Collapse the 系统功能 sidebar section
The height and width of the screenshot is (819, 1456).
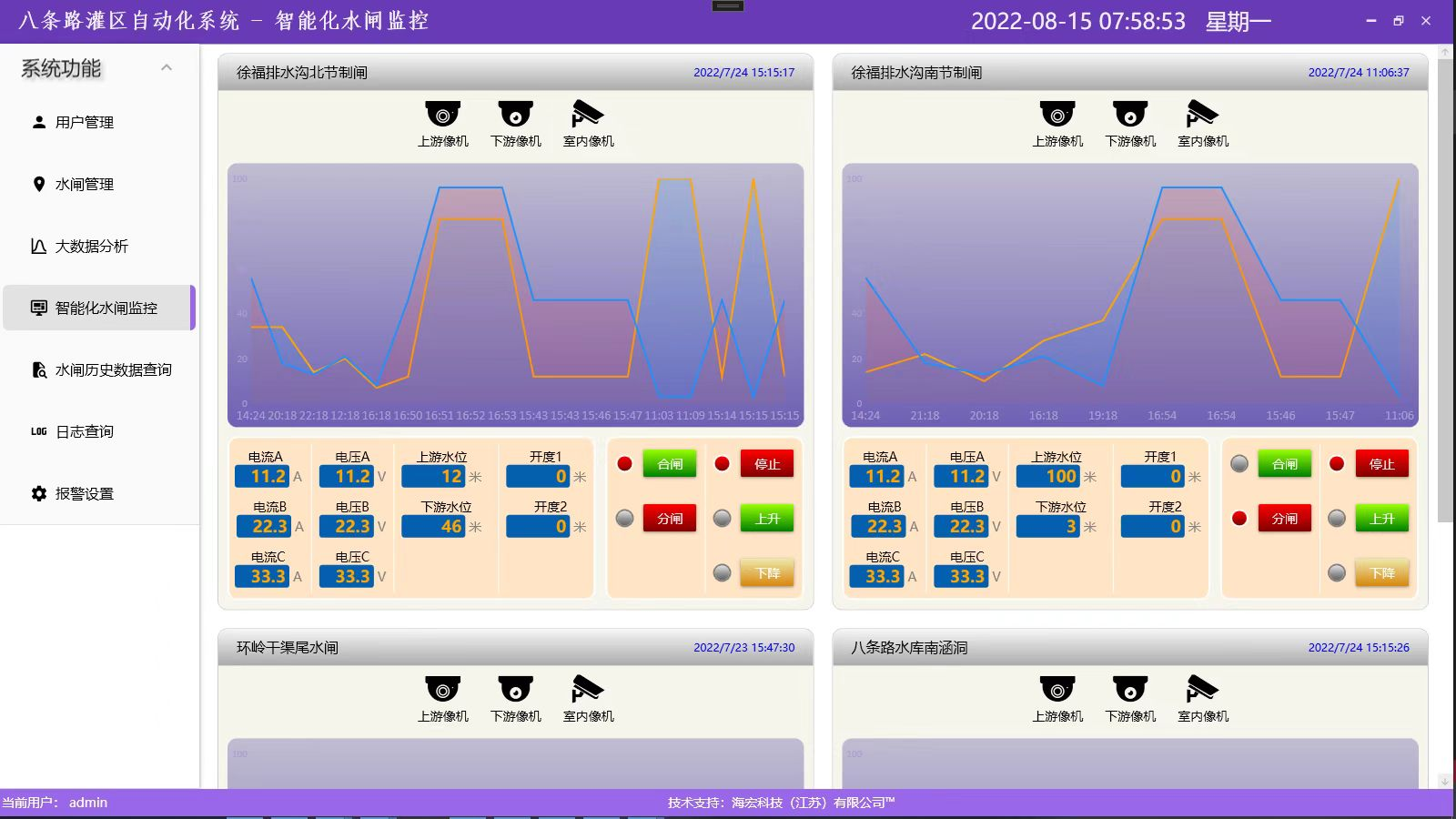pyautogui.click(x=167, y=68)
